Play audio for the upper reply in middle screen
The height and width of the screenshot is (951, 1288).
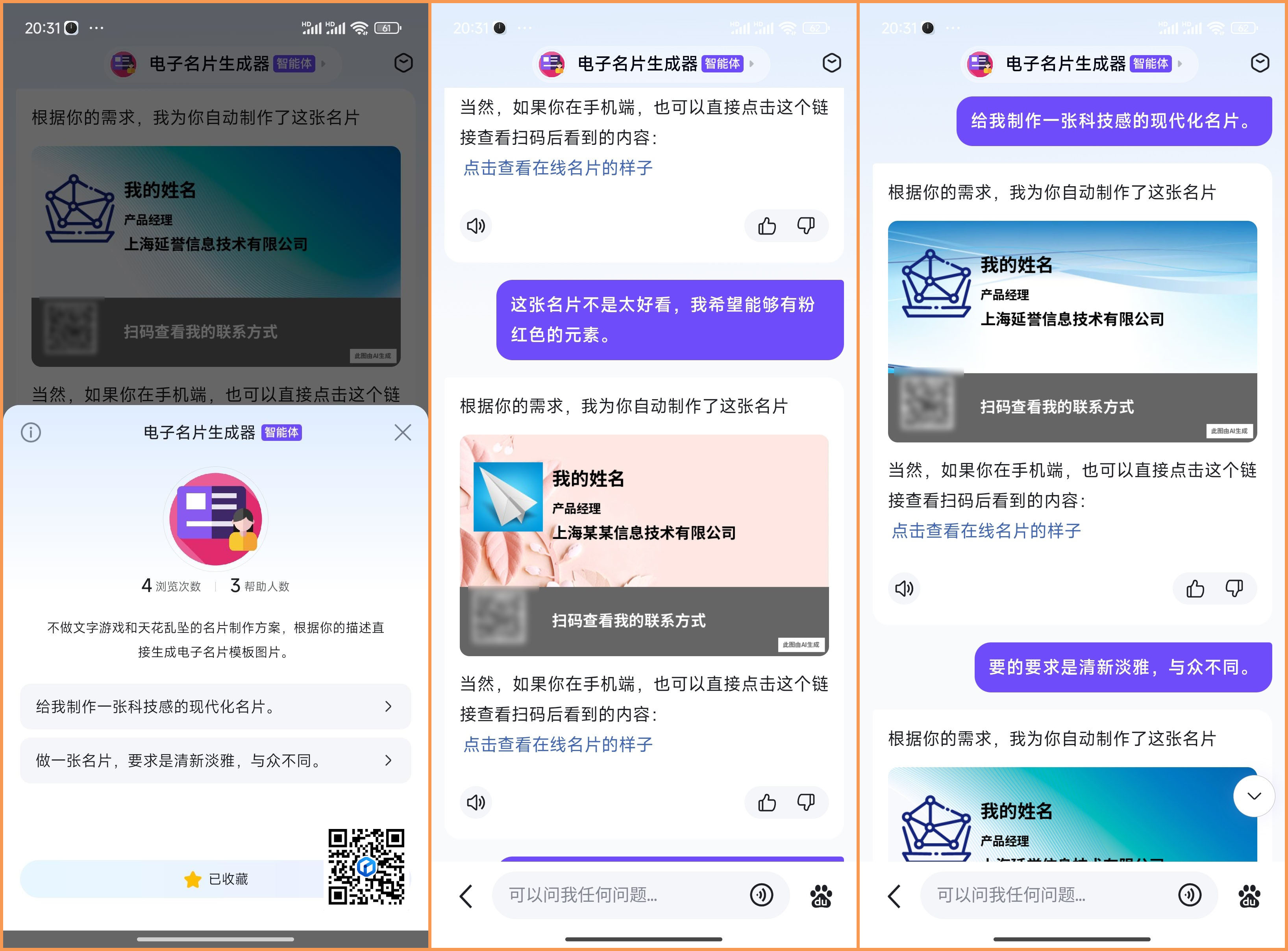tap(476, 226)
